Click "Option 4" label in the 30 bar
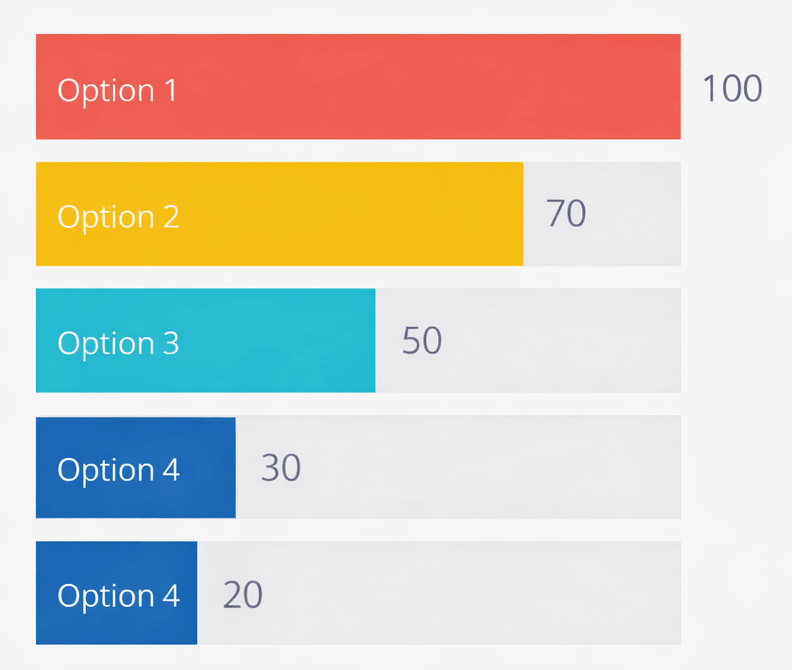The image size is (792, 670). [118, 470]
